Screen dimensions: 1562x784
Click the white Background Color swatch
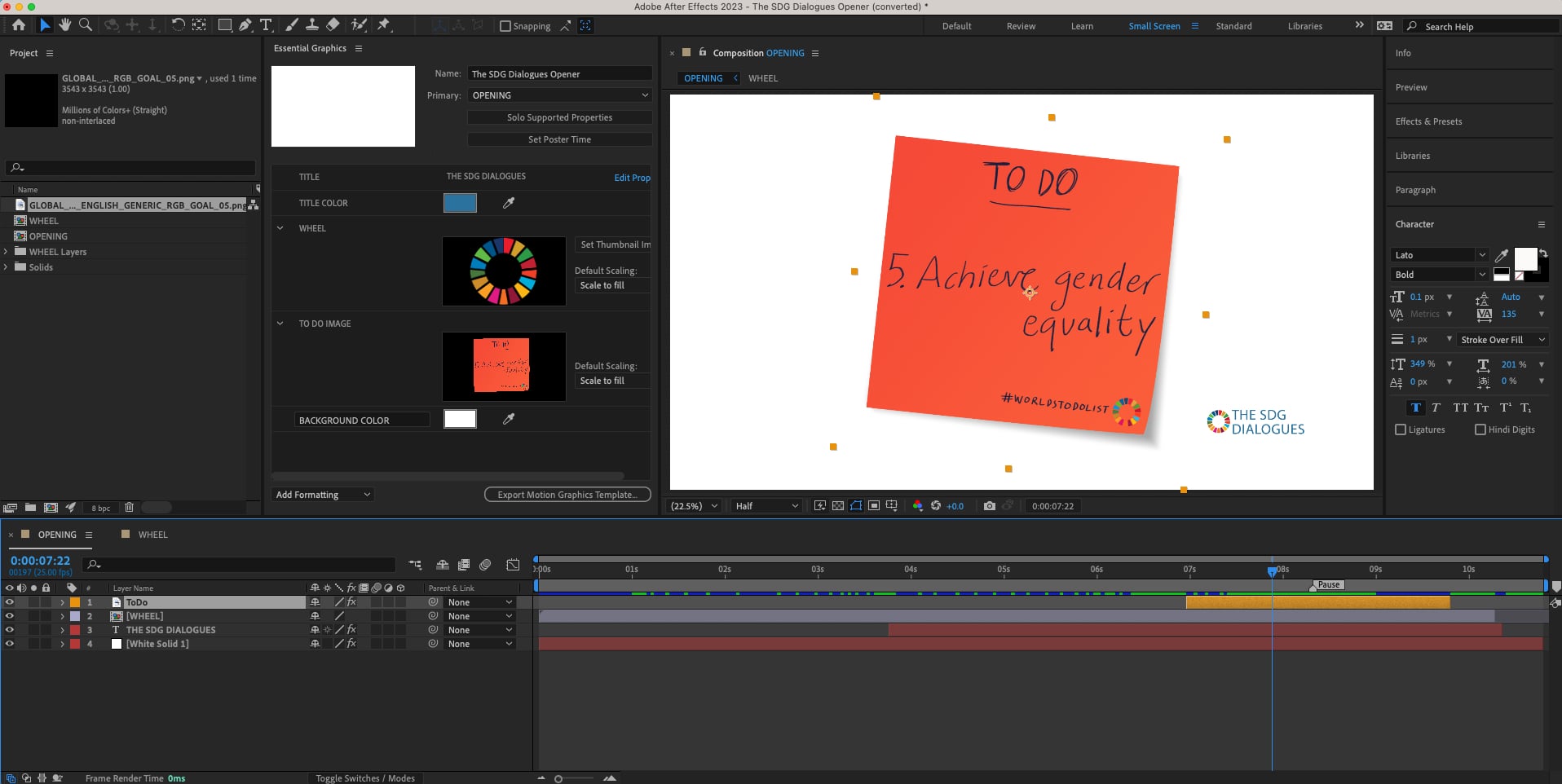(x=460, y=419)
